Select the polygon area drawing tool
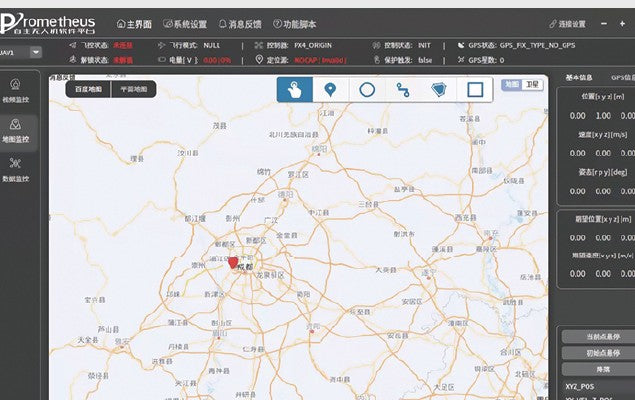 click(439, 89)
